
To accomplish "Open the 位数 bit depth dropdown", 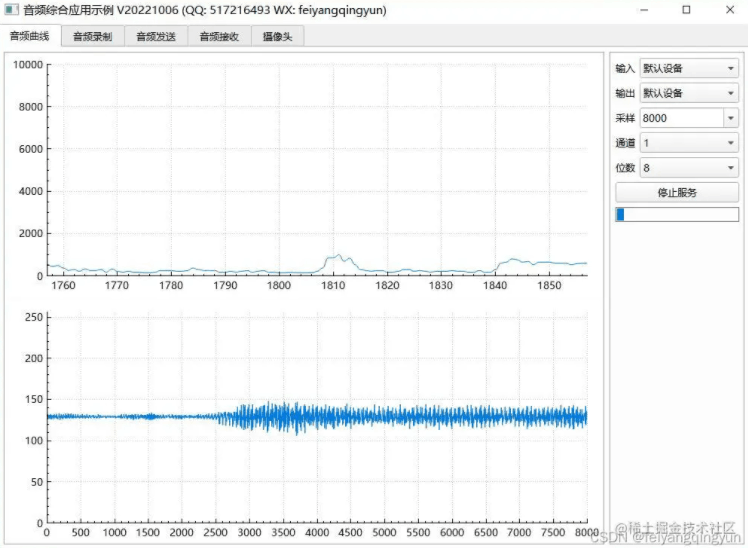I will (689, 167).
